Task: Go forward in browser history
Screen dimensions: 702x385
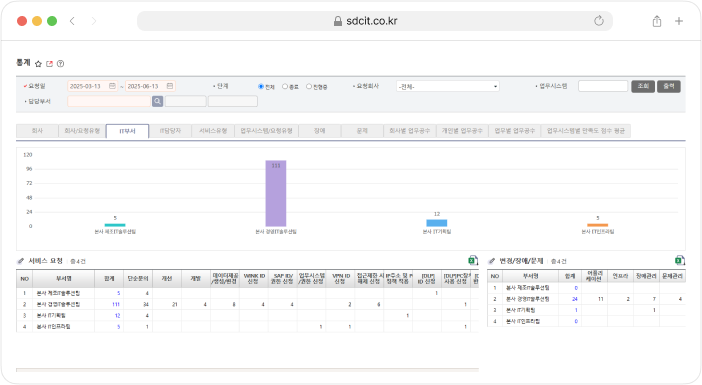Action: tap(94, 21)
